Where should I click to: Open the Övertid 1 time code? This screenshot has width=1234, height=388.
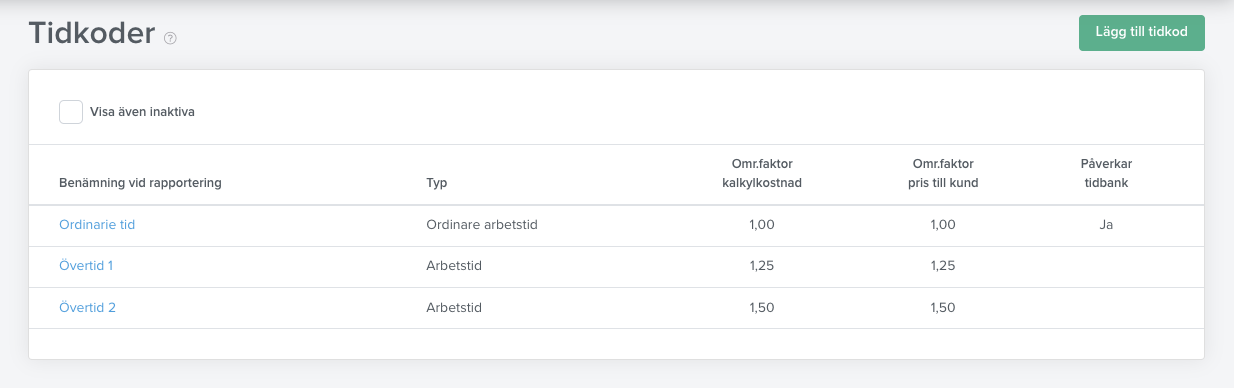click(86, 266)
